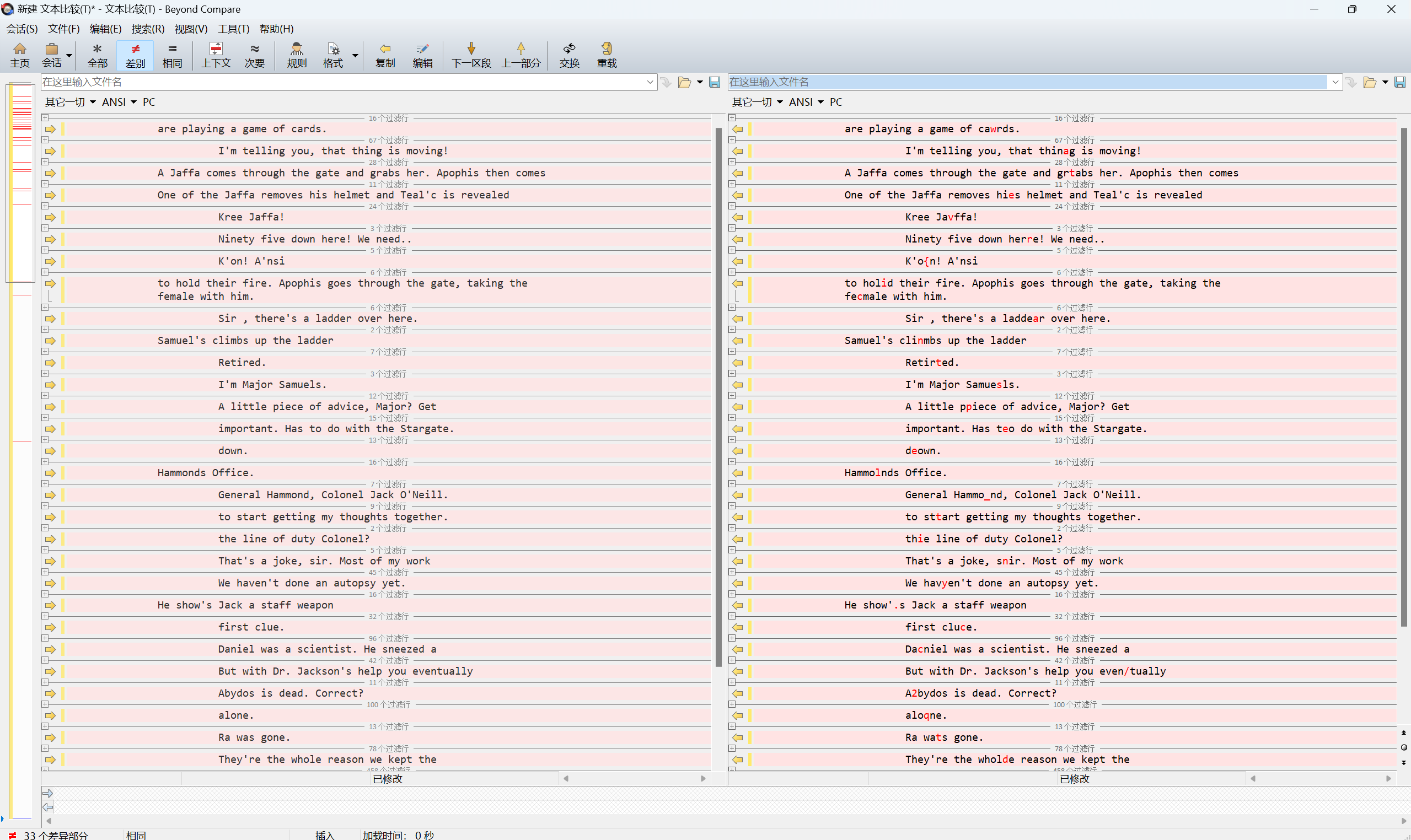Open the 规则 rules icon
This screenshot has height=840, width=1411.
(297, 55)
